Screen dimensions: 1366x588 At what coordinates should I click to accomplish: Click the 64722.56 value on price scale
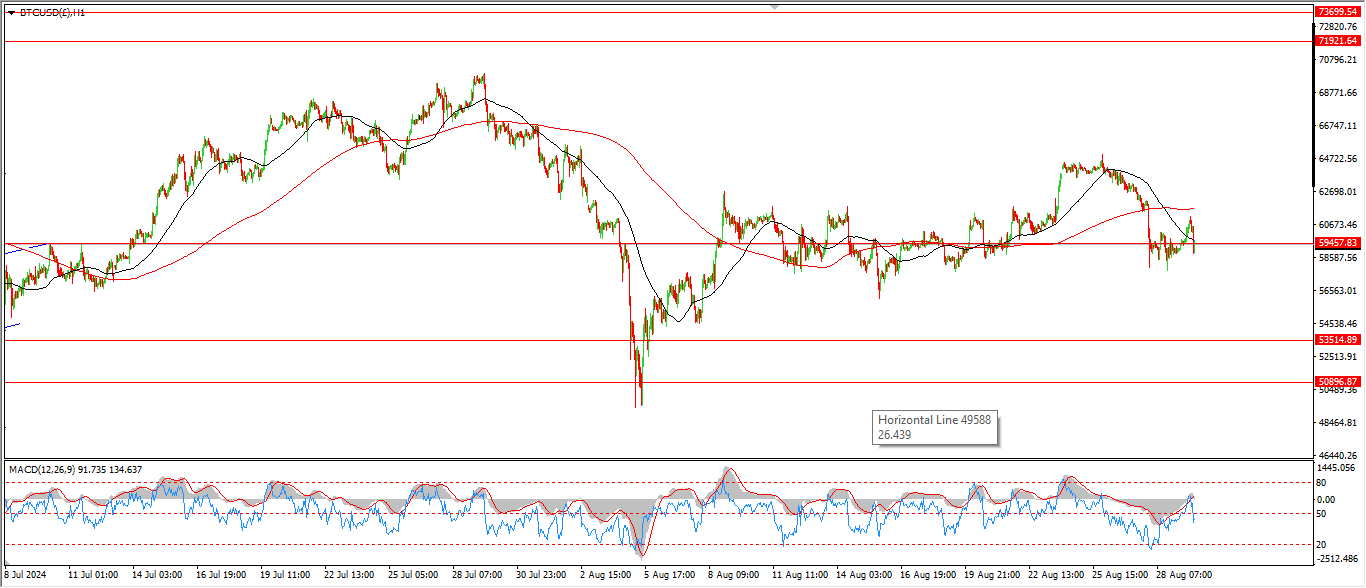pyautogui.click(x=1338, y=159)
